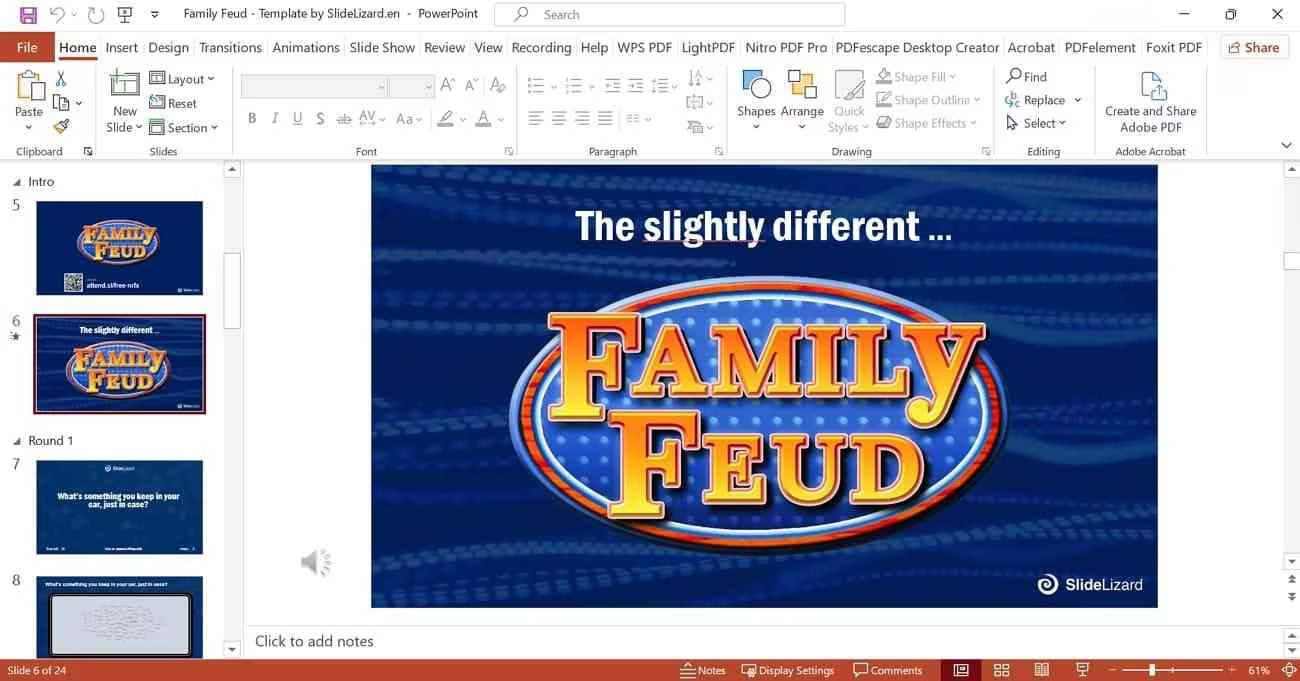
Task: Open the Change Case dropdown
Action: (x=409, y=118)
